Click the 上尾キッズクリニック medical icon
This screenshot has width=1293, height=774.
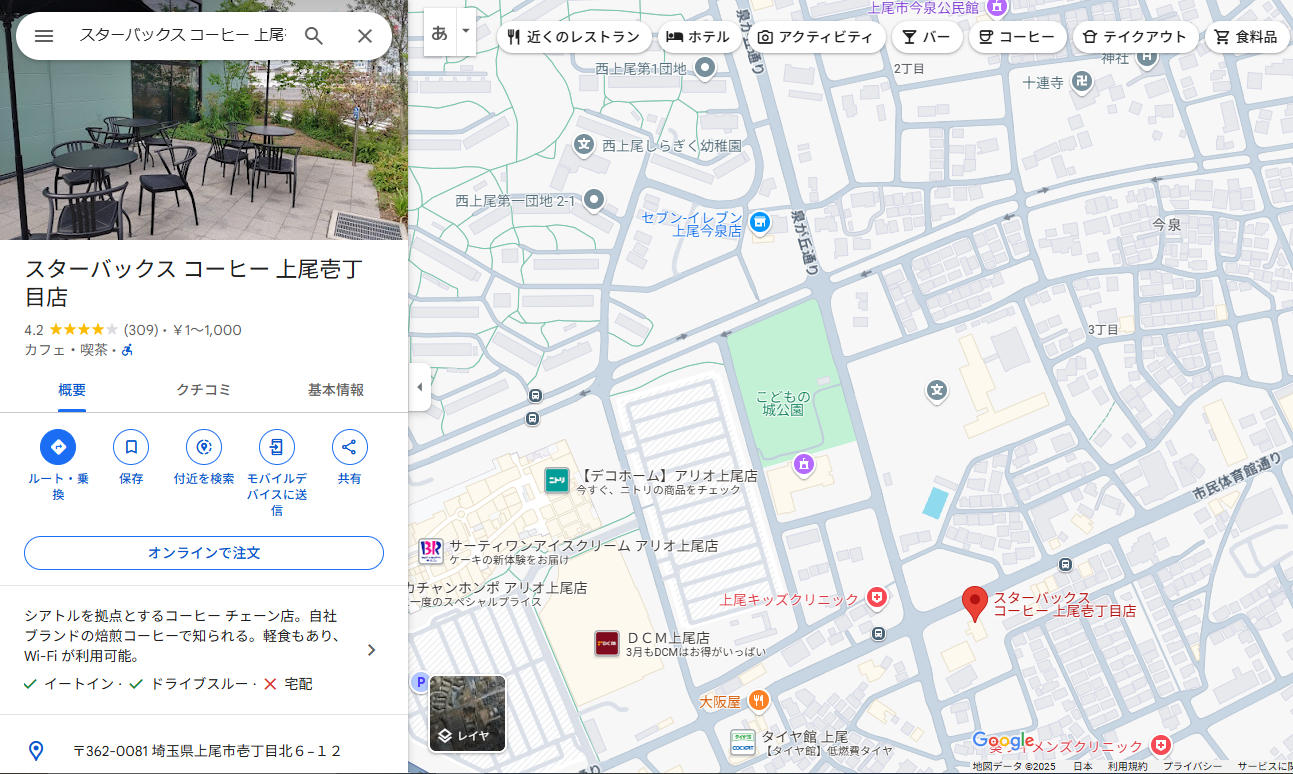pos(877,597)
